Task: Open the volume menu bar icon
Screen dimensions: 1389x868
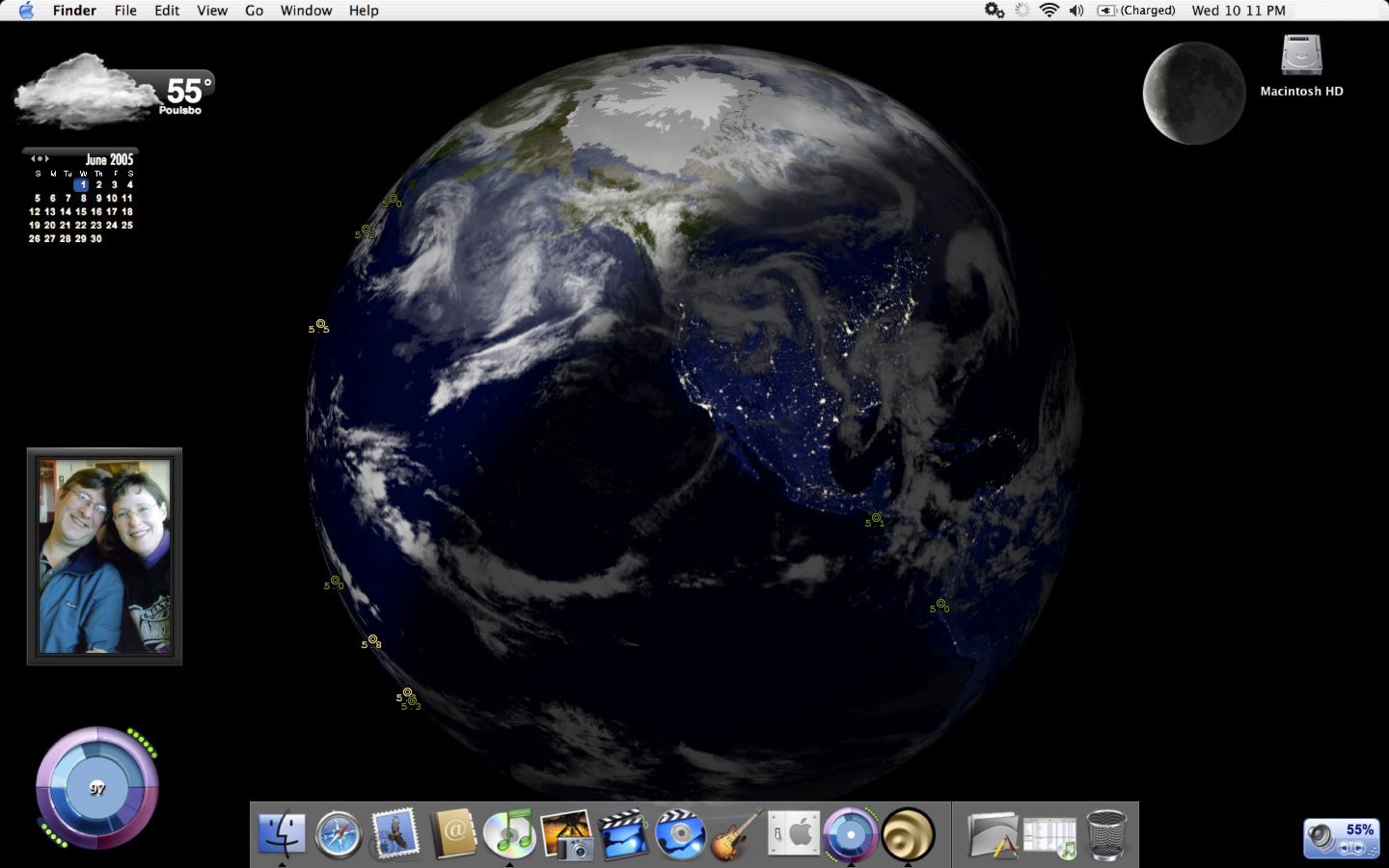Action: click(1076, 11)
